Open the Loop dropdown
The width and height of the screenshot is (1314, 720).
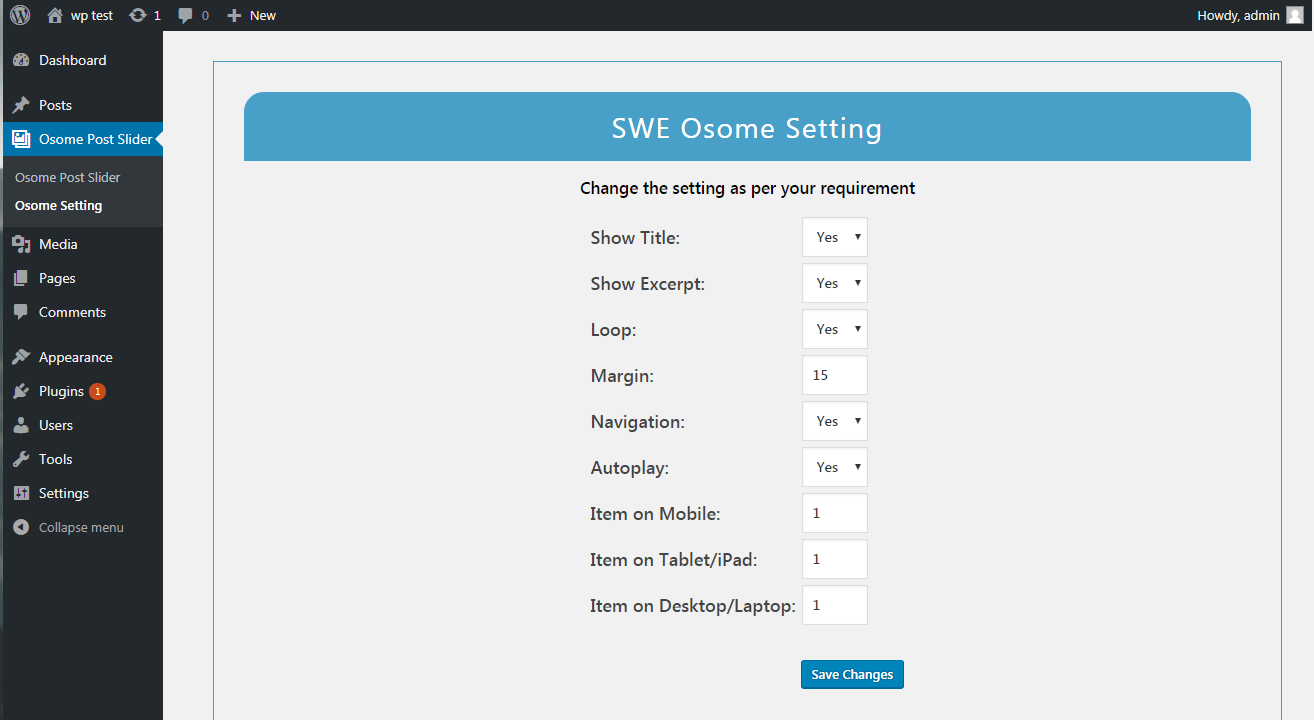pyautogui.click(x=835, y=329)
